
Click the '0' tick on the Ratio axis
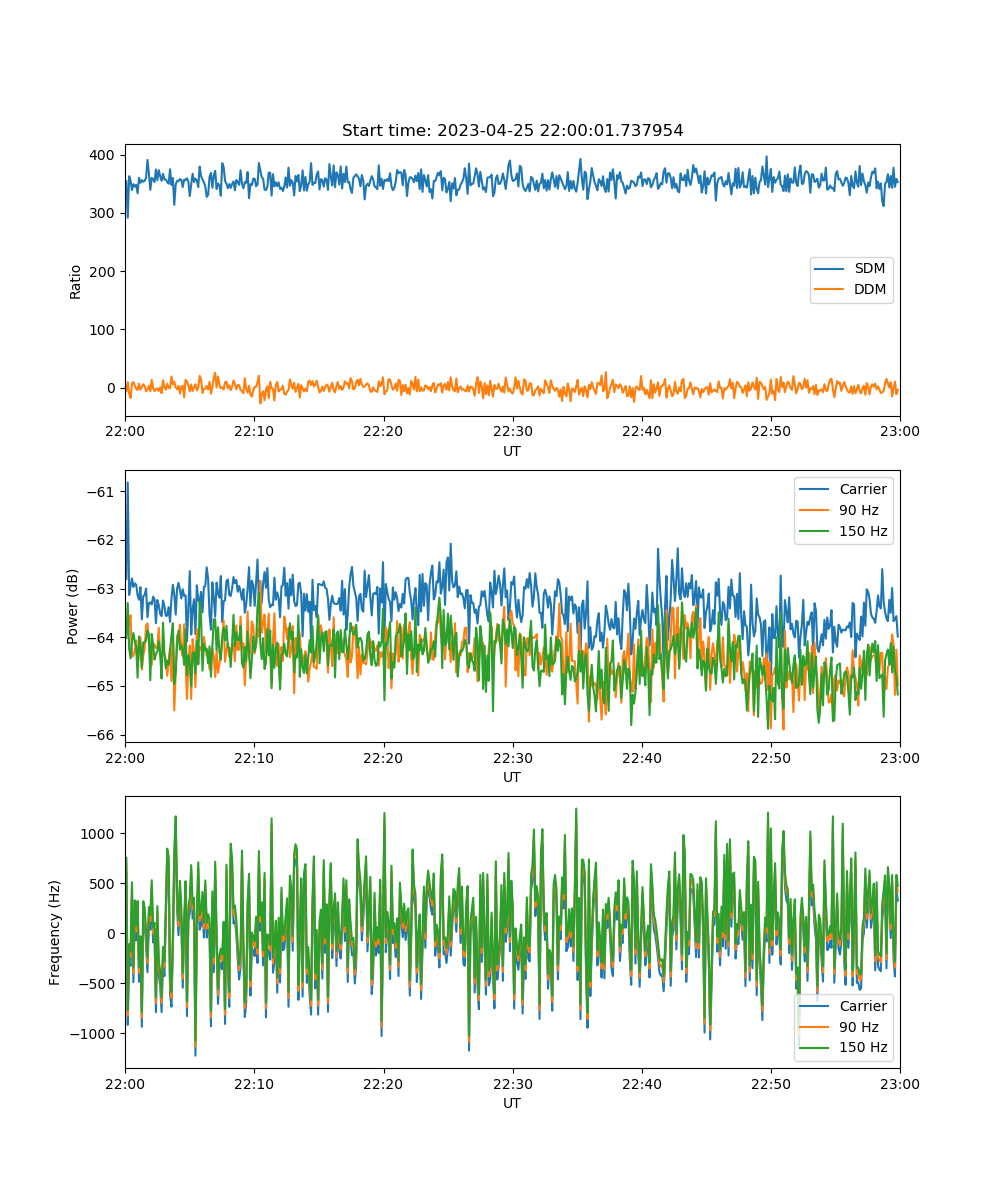tap(113, 388)
